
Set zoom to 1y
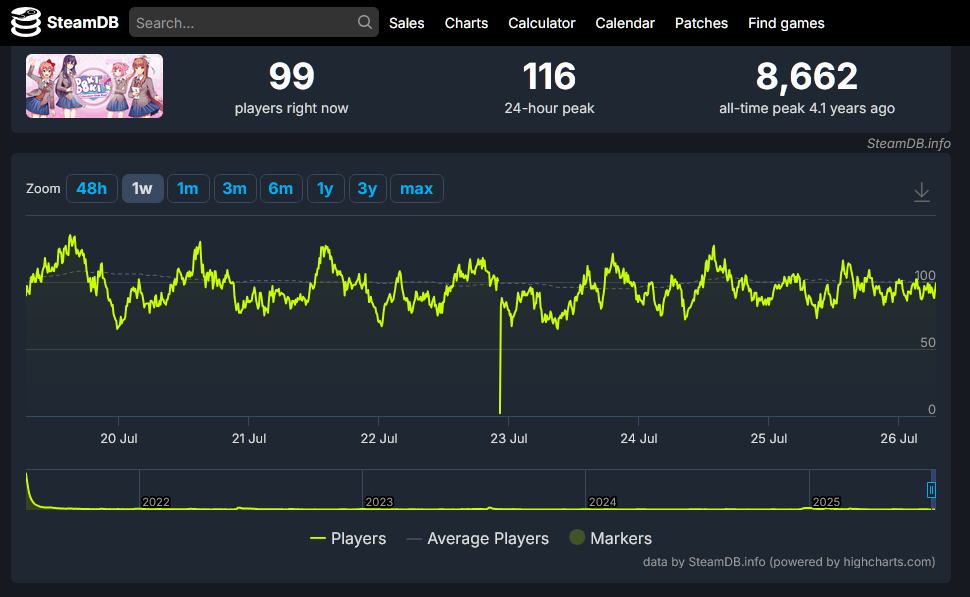tap(325, 189)
